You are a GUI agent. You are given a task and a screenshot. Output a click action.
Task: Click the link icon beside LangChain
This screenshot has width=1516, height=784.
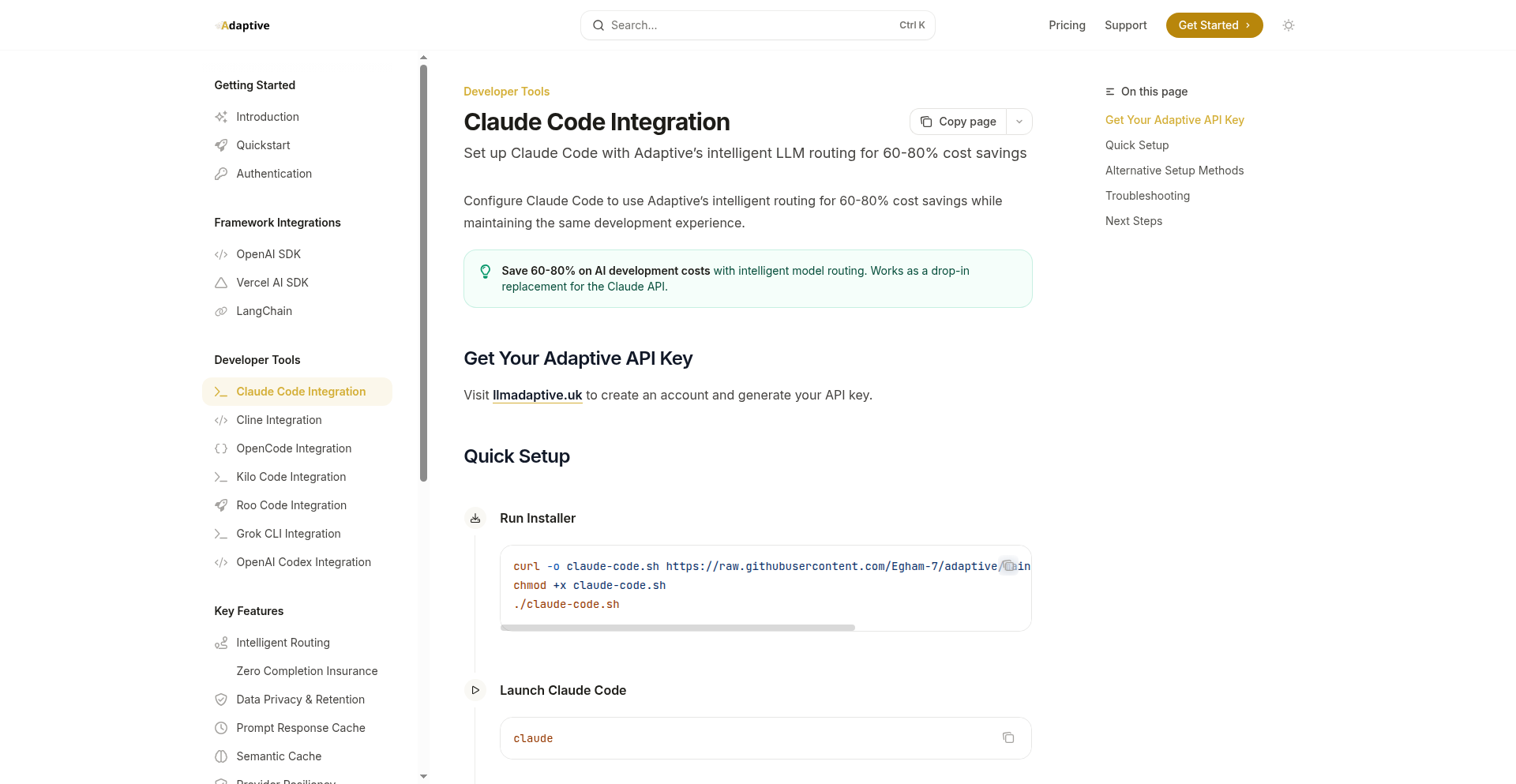coord(221,311)
